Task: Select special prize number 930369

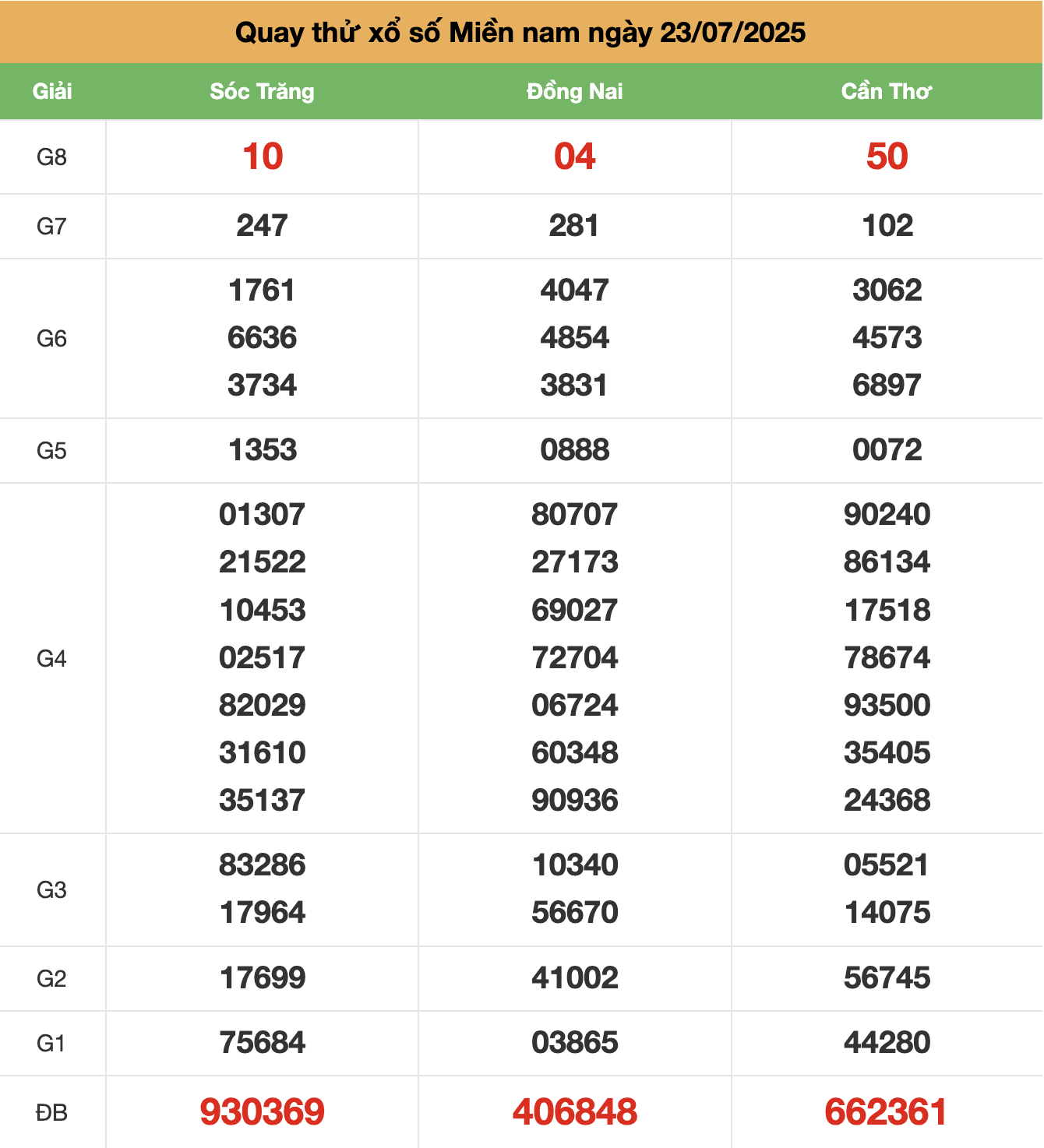Action: tap(262, 1111)
